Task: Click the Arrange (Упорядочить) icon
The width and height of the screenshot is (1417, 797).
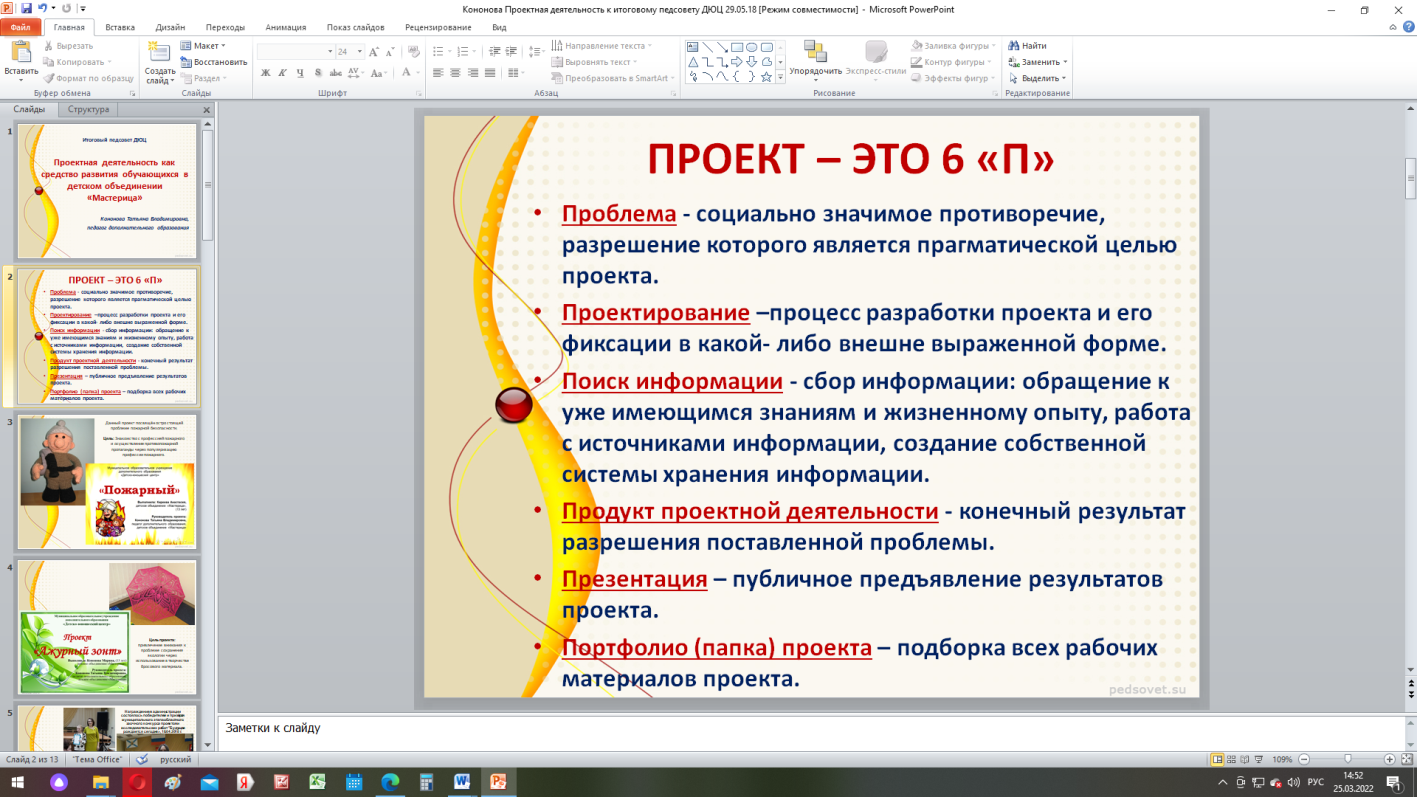Action: [815, 53]
